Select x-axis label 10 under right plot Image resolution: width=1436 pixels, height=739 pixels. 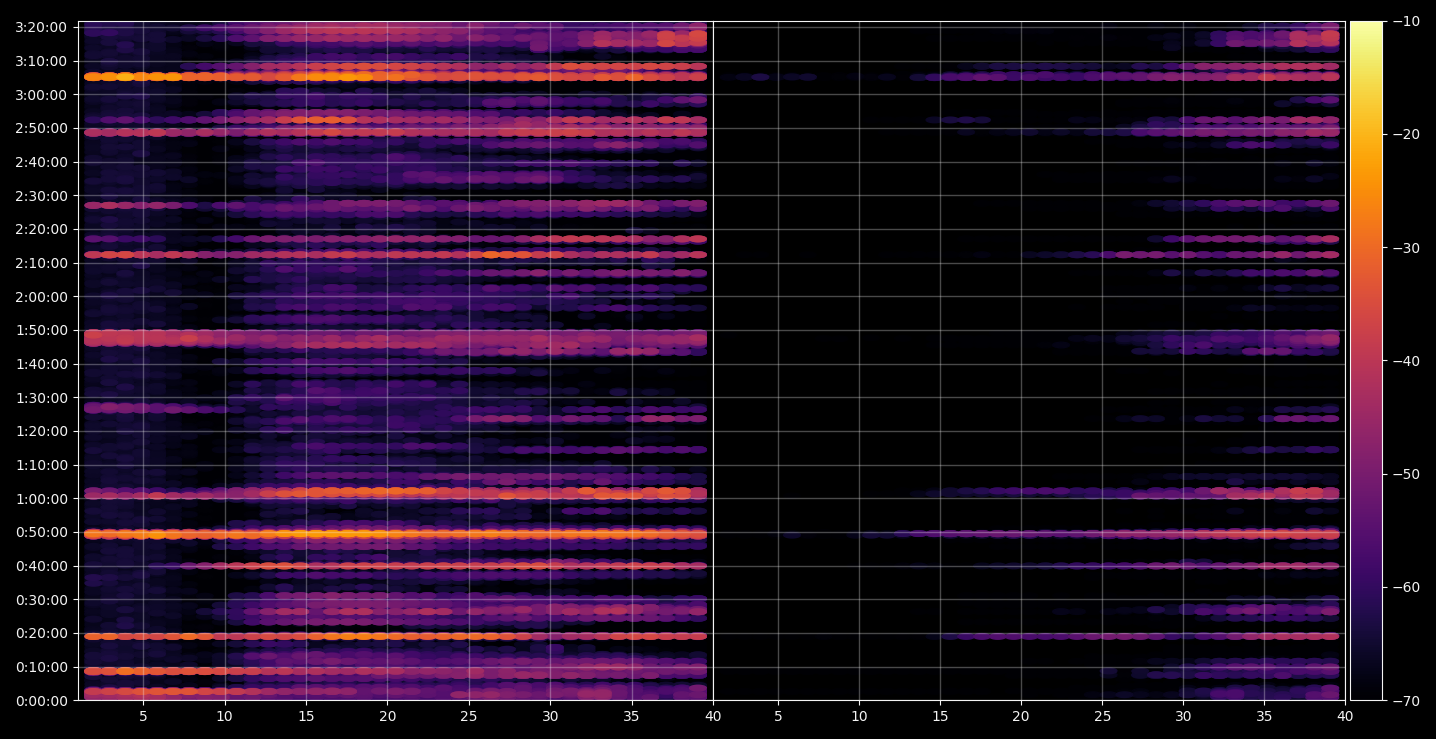coord(858,716)
